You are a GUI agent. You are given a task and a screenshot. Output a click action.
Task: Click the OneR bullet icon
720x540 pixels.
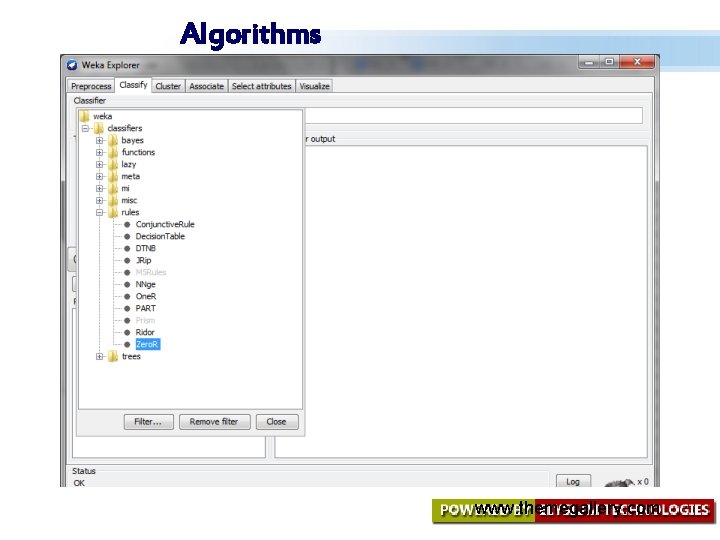[x=127, y=297]
